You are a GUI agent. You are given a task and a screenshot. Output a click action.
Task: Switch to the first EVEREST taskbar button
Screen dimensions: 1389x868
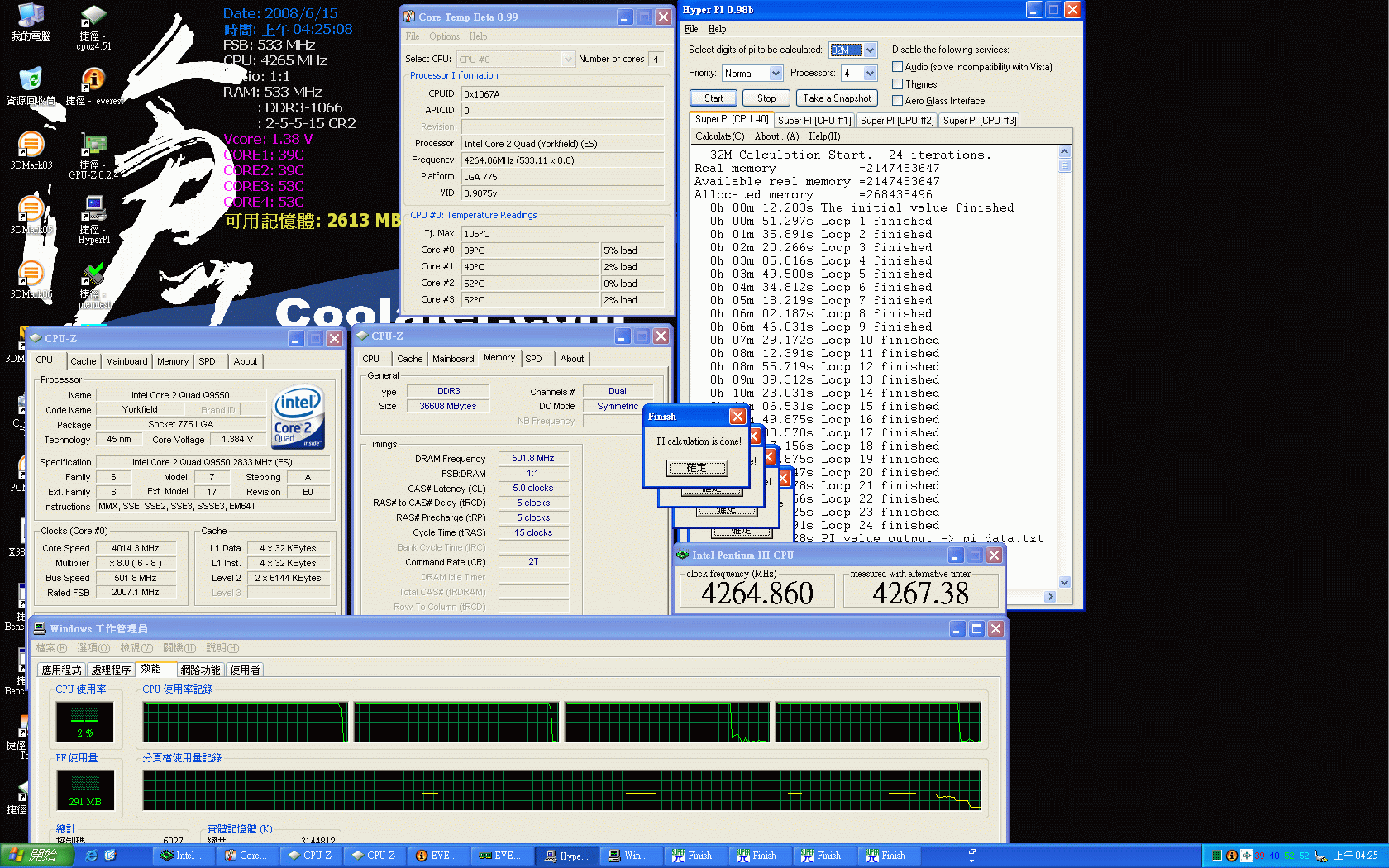437,856
